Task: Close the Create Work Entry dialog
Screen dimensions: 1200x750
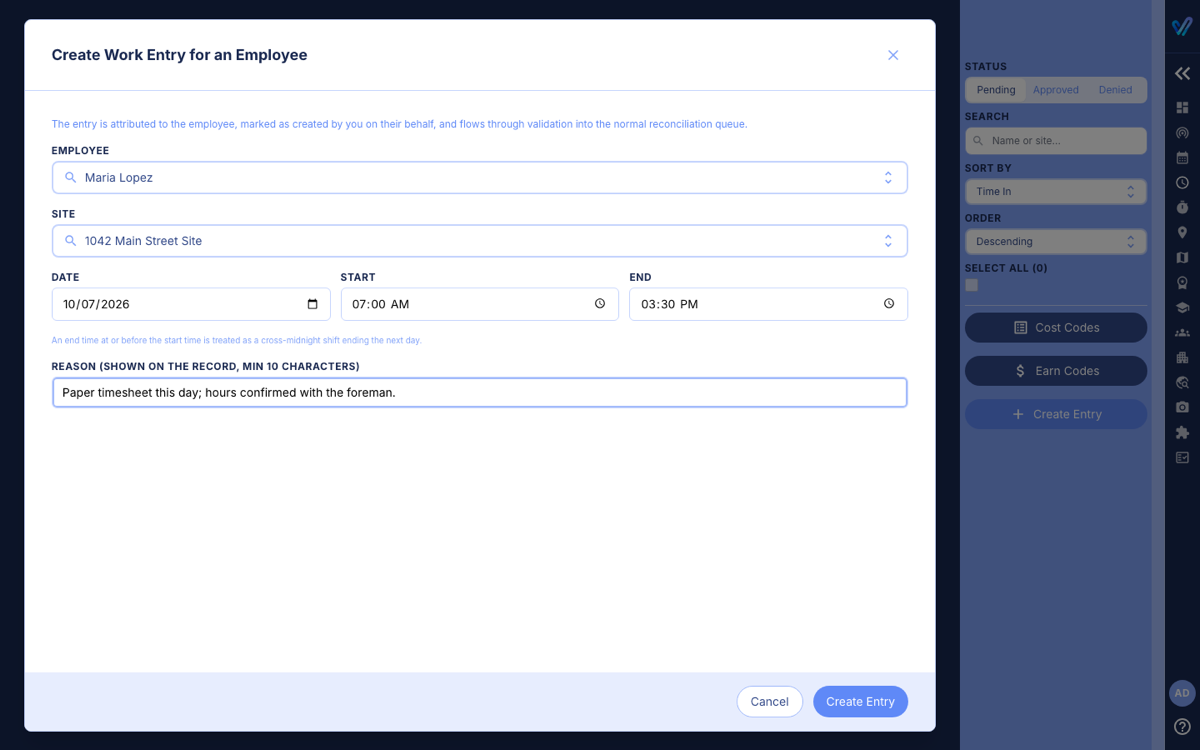Action: [x=893, y=55]
